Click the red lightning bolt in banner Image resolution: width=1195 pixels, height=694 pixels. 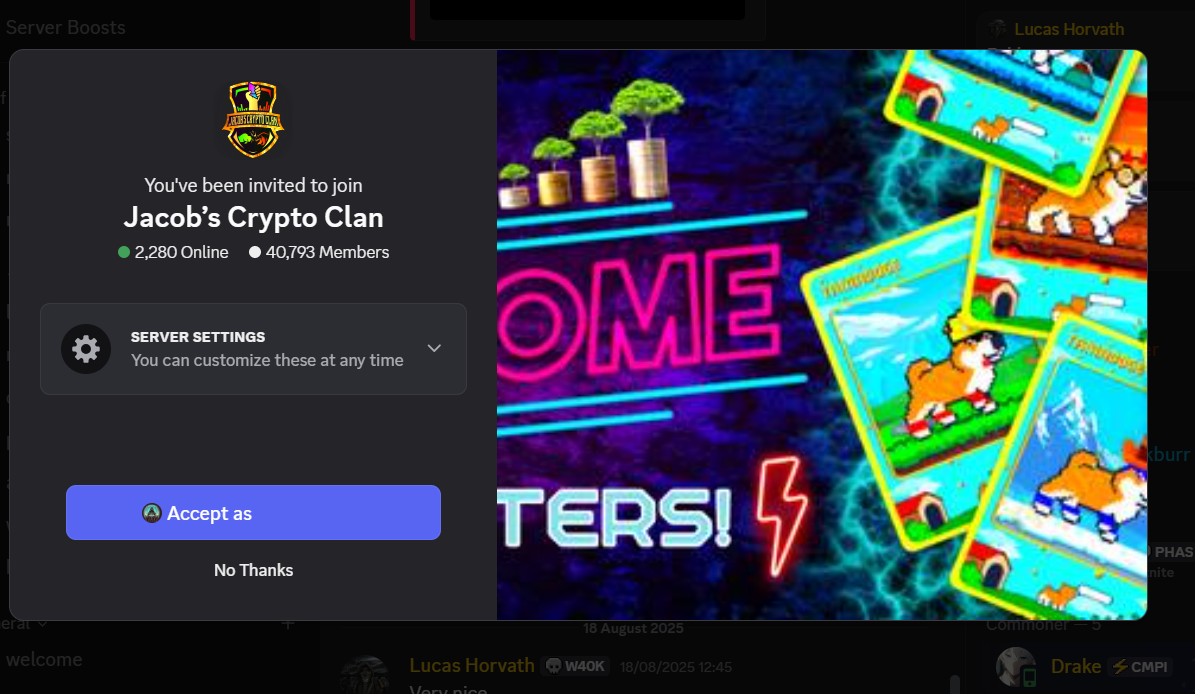point(782,514)
